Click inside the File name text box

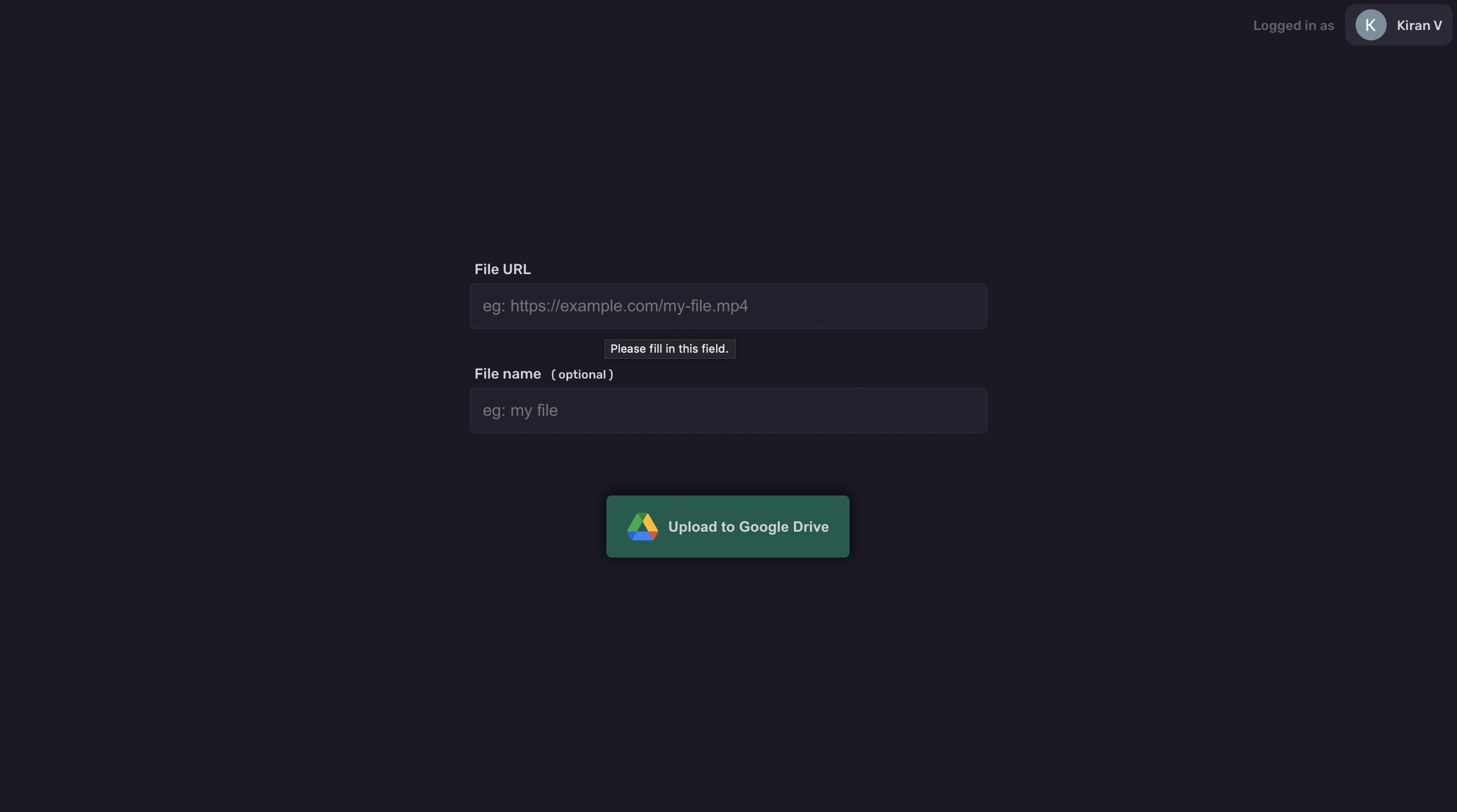pos(728,411)
